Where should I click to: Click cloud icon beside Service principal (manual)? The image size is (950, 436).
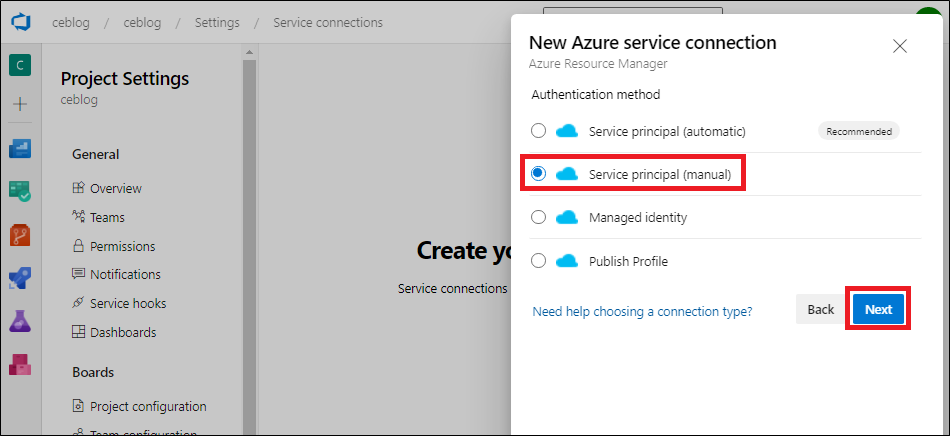pos(567,174)
